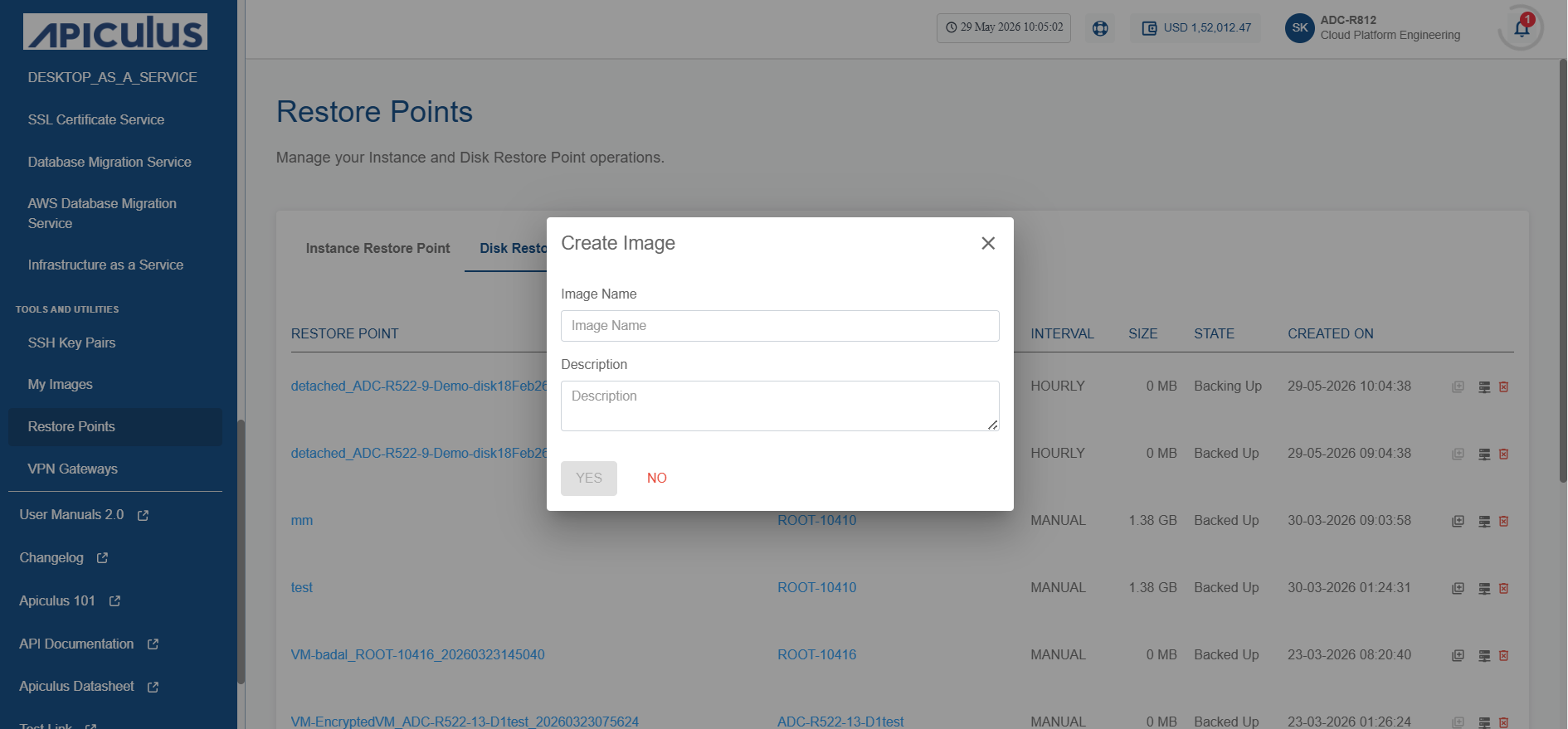The width and height of the screenshot is (1568, 729).
Task: Go to SSH Key Pairs
Action: pos(71,343)
